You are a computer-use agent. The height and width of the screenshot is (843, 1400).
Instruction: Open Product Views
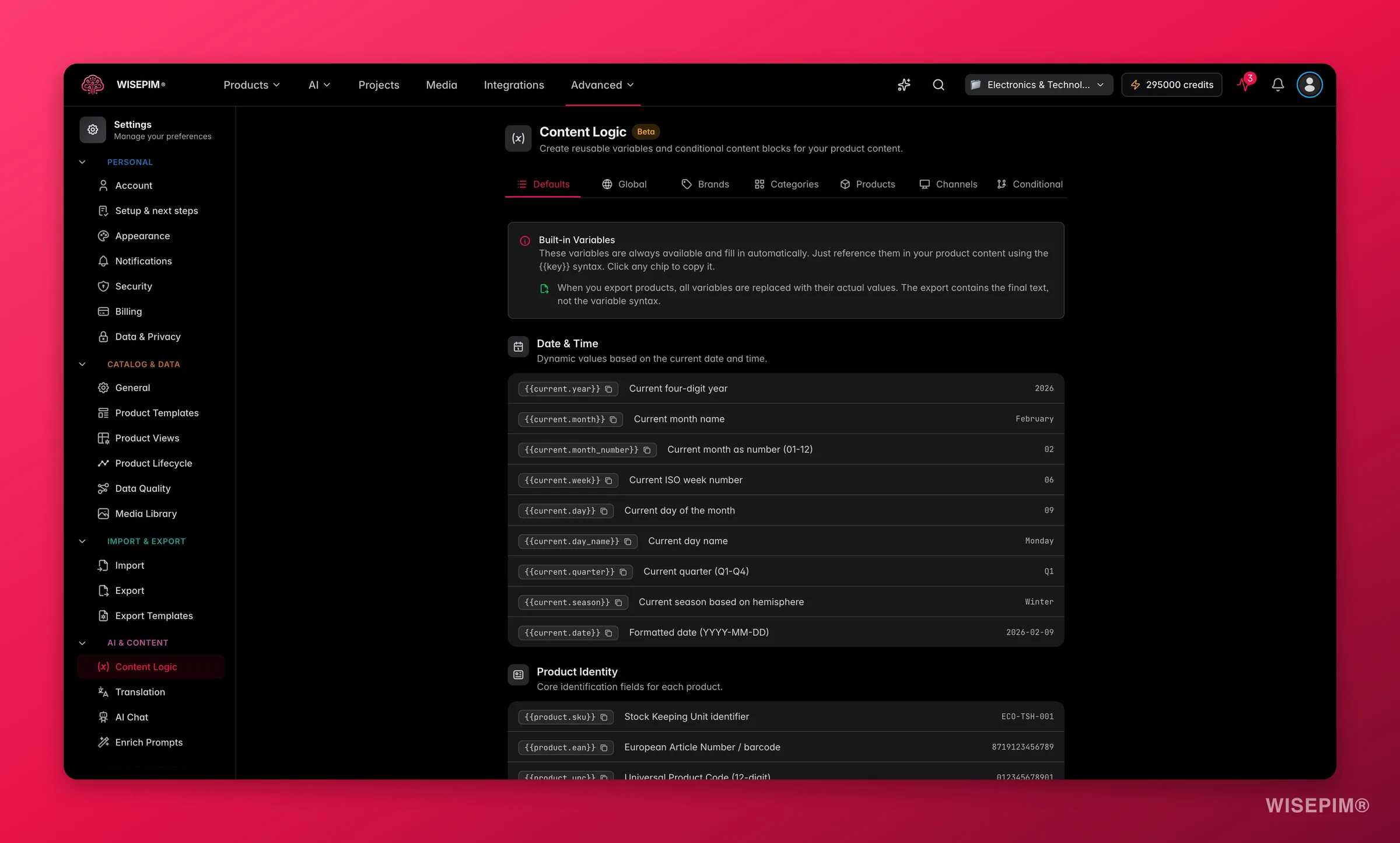pos(150,438)
